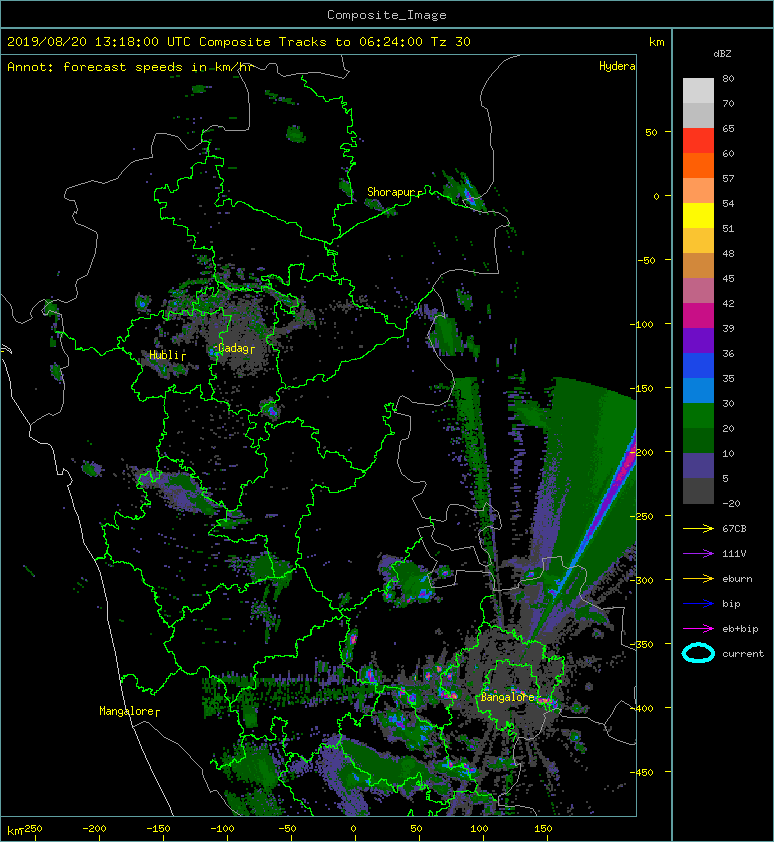Click the Hydera city label
The width and height of the screenshot is (774, 842).
point(617,66)
